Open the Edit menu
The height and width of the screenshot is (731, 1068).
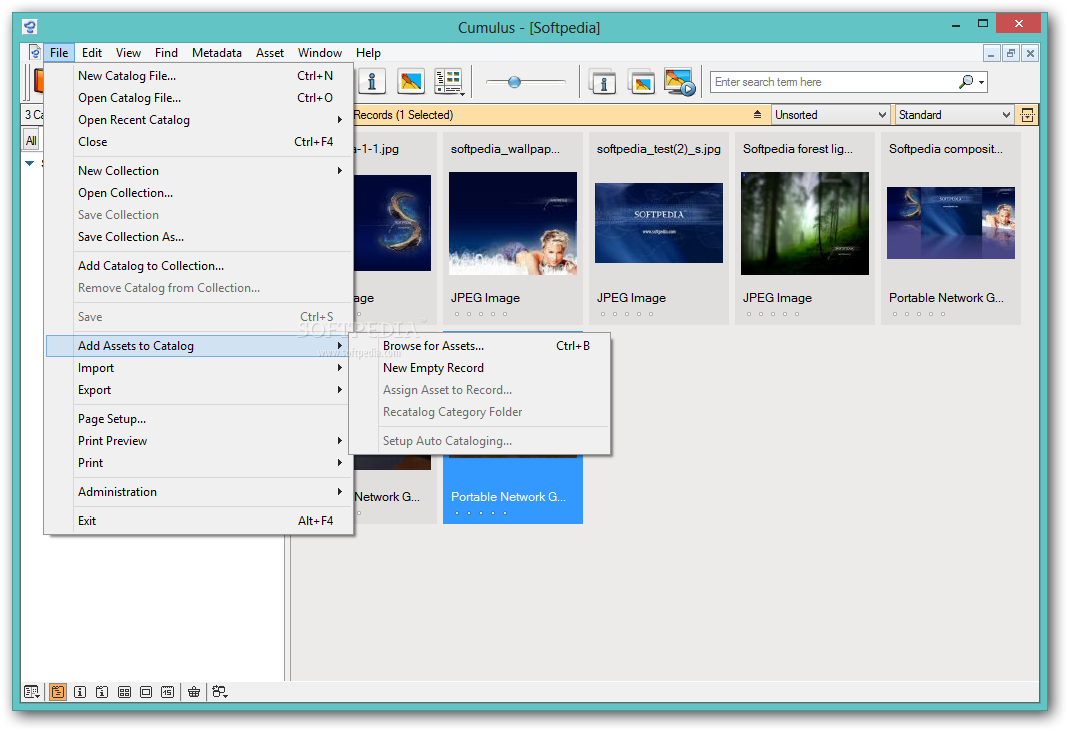coord(91,52)
